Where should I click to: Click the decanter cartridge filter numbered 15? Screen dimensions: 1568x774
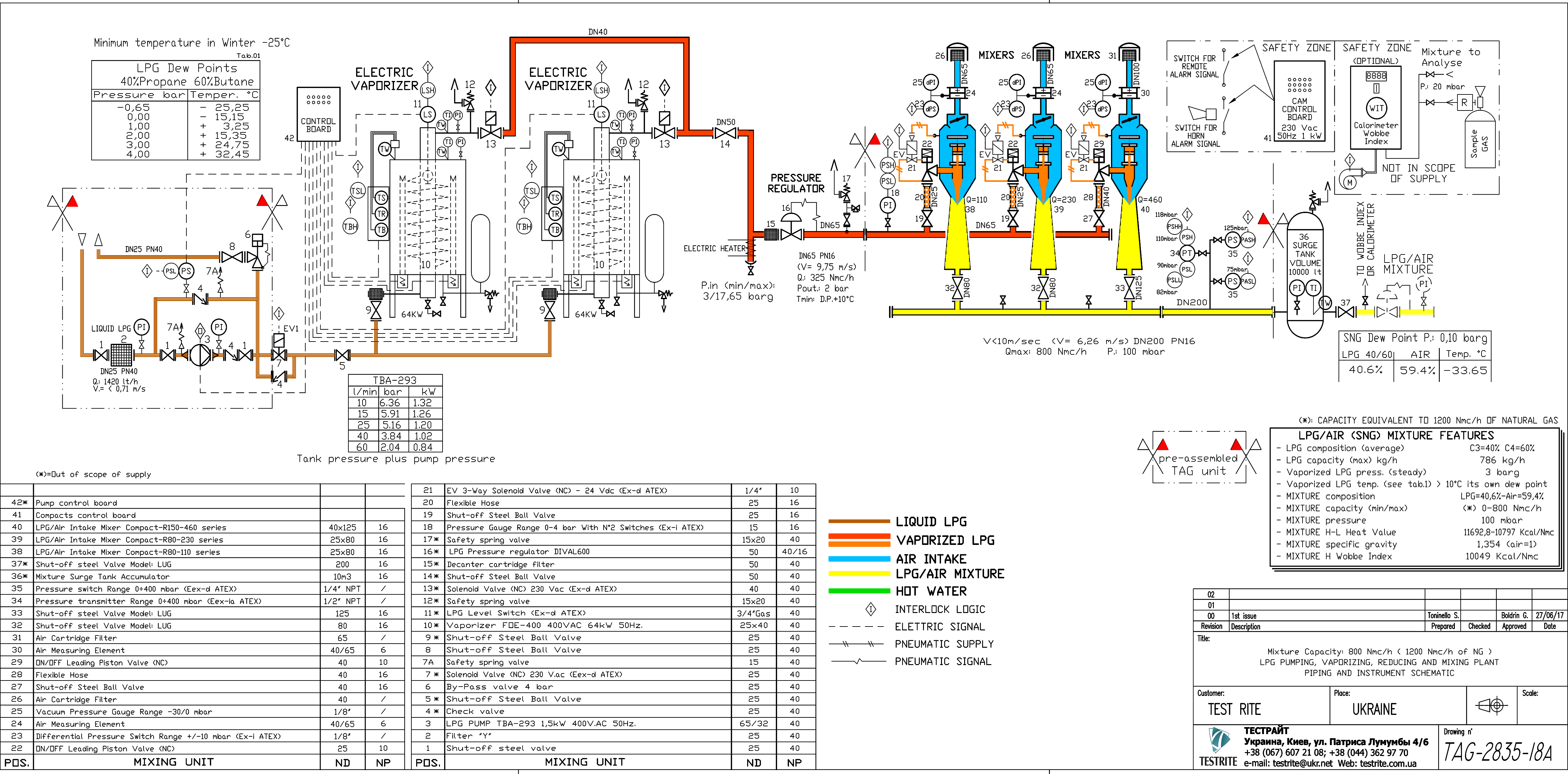771,234
